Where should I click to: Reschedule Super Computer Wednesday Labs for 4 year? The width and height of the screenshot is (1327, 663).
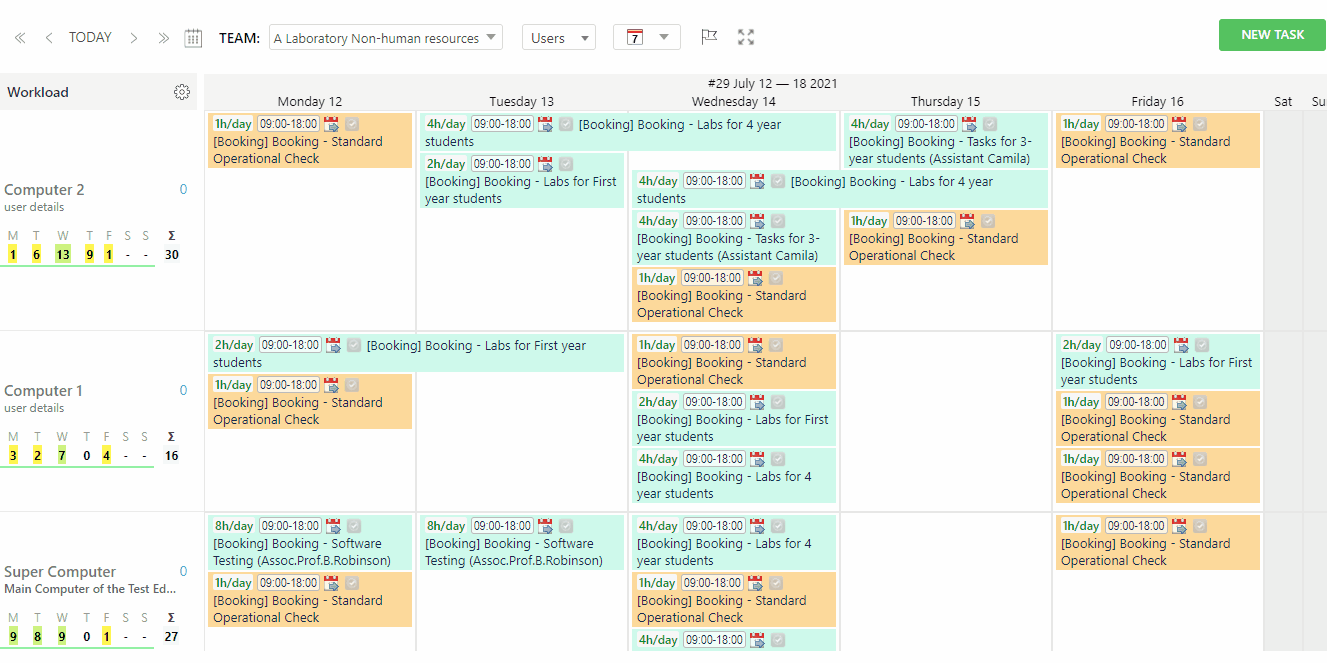click(x=757, y=526)
